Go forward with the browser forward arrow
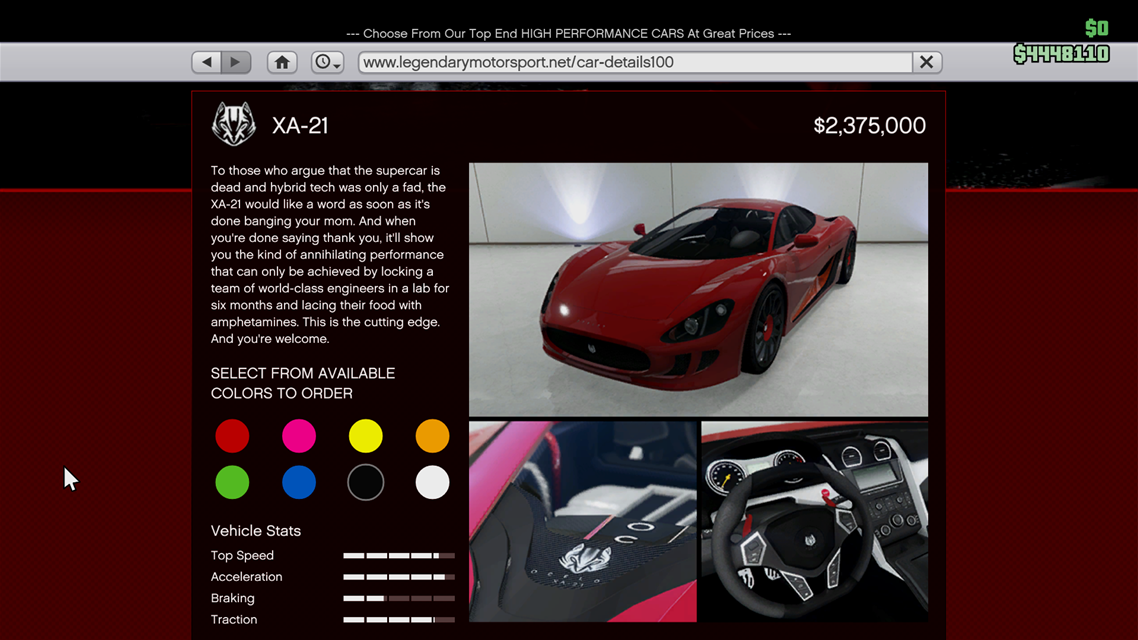Screen dimensions: 1138x640 coord(236,62)
